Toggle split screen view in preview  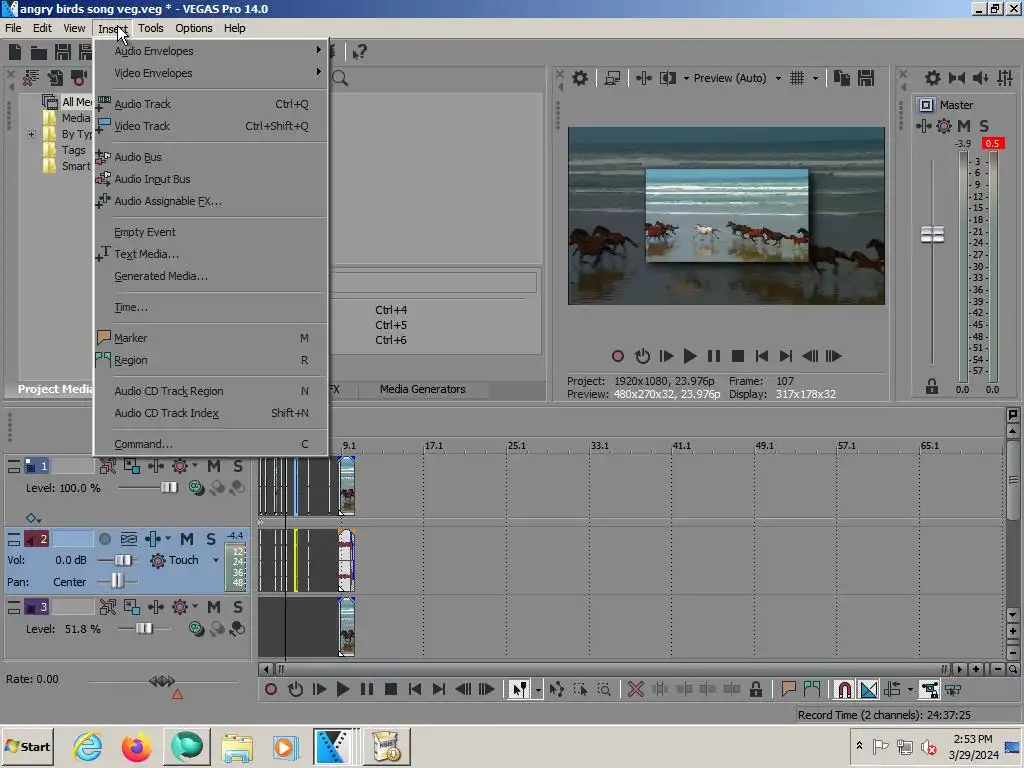(x=667, y=78)
